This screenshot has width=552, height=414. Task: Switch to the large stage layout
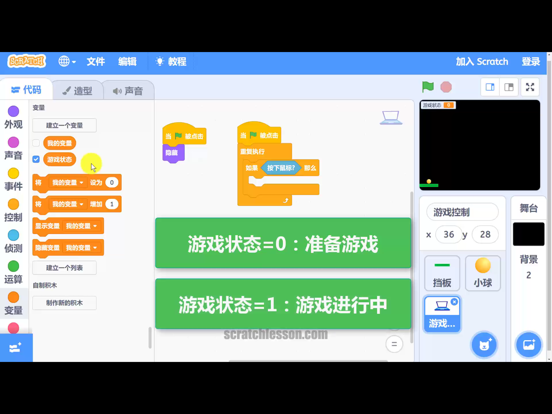click(x=509, y=87)
